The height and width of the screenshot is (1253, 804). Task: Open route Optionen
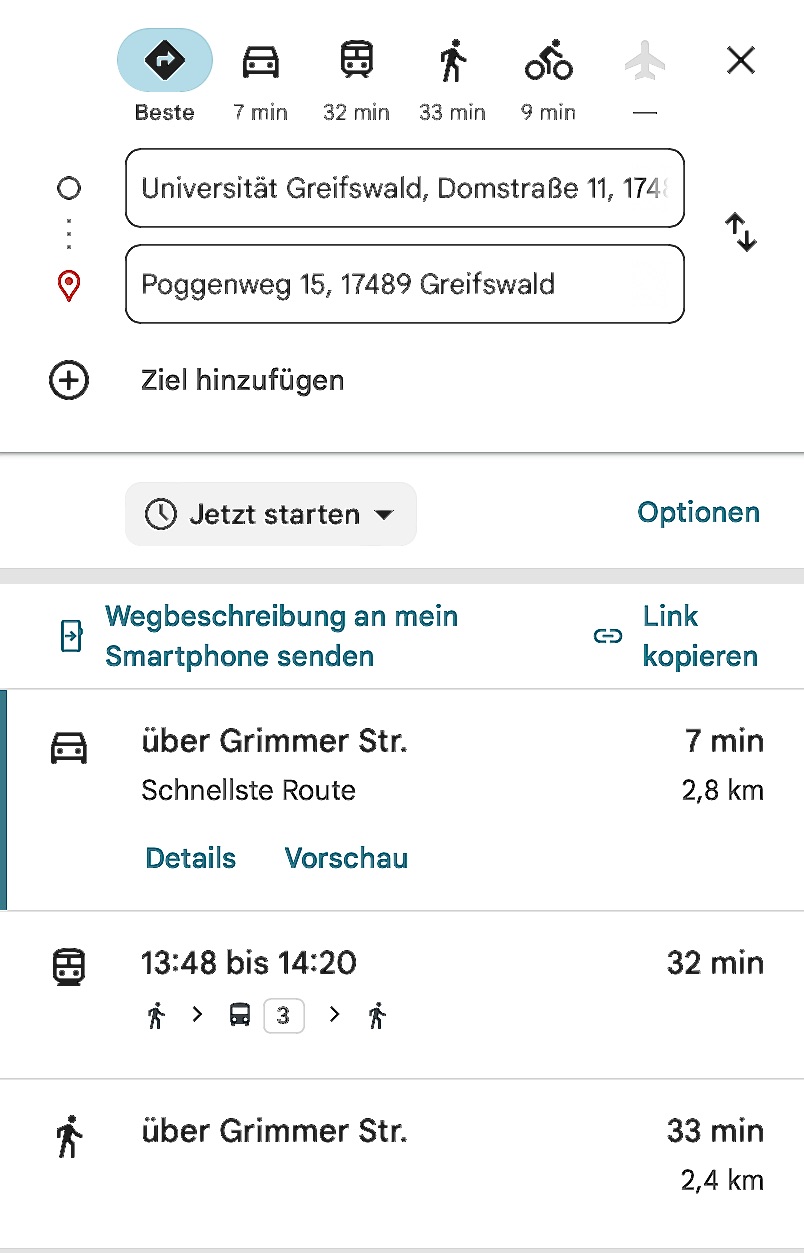click(x=698, y=513)
